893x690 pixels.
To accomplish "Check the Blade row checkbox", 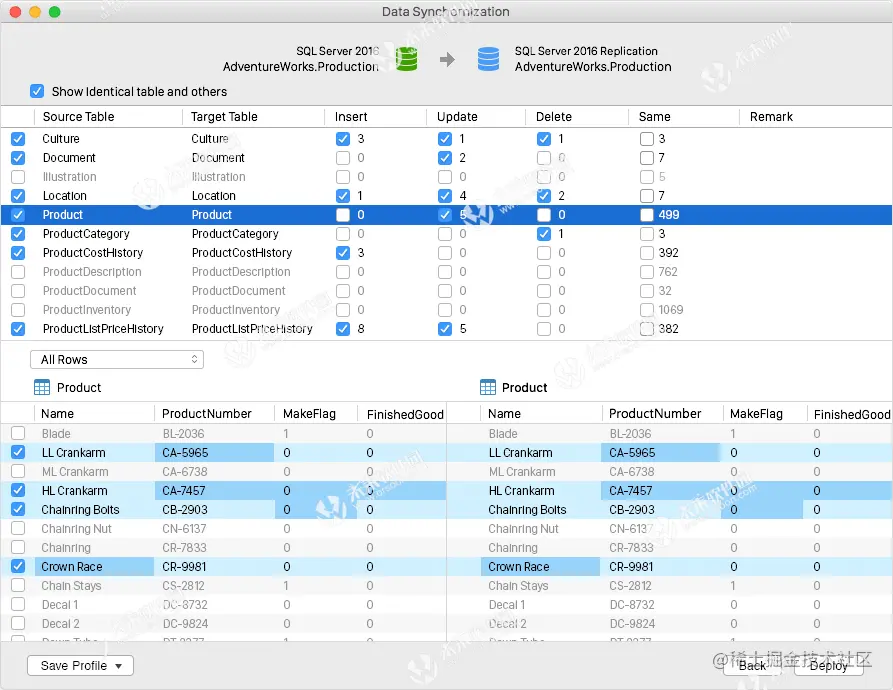I will pyautogui.click(x=18, y=433).
